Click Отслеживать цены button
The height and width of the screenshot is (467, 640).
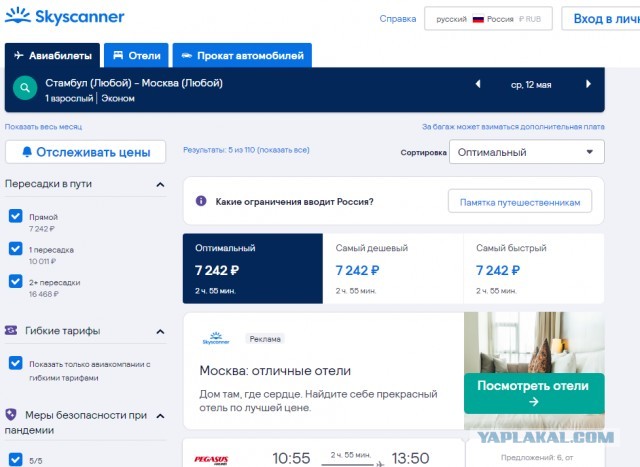(86, 152)
